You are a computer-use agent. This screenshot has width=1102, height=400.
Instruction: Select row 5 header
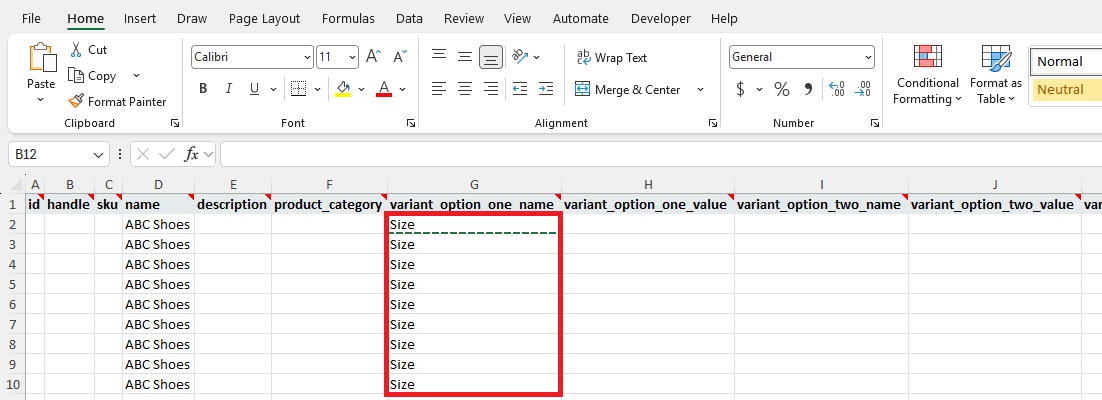coord(13,284)
